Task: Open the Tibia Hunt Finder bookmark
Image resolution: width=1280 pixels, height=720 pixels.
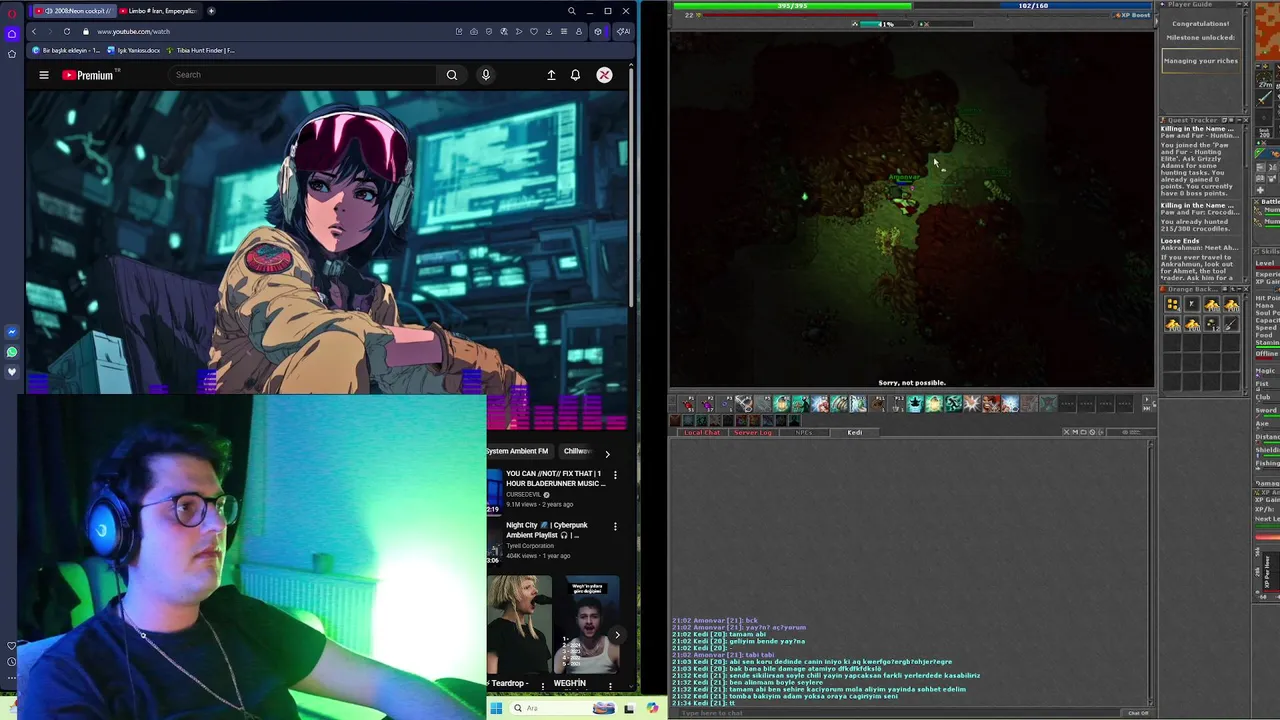Action: pos(200,50)
